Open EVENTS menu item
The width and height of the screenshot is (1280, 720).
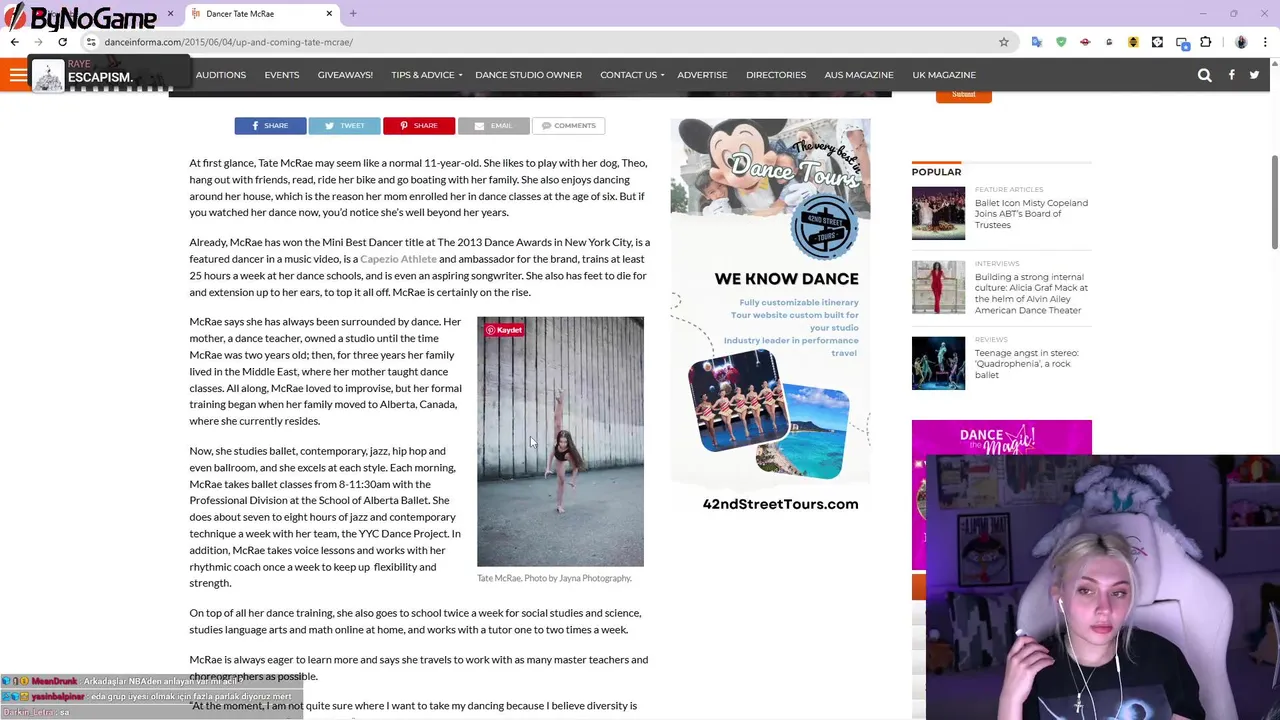click(282, 75)
